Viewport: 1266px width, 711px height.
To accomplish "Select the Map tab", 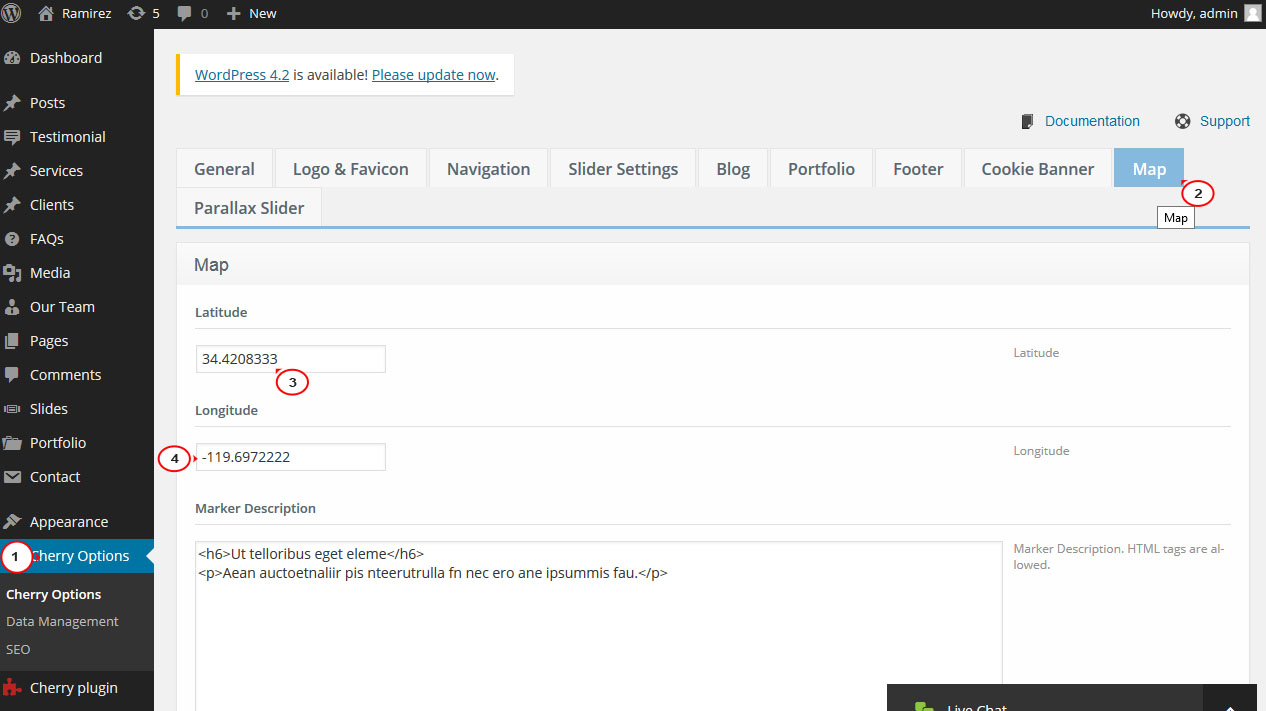I will [1149, 168].
